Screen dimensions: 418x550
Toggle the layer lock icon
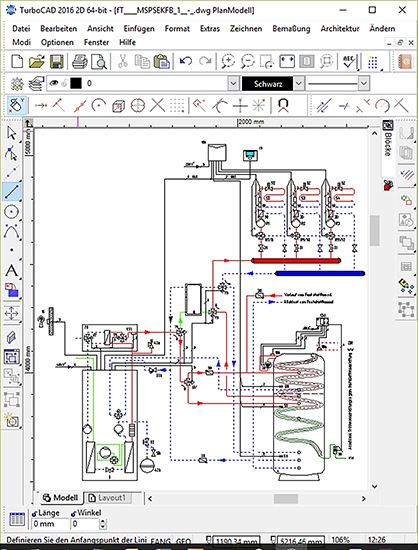(x=64, y=83)
